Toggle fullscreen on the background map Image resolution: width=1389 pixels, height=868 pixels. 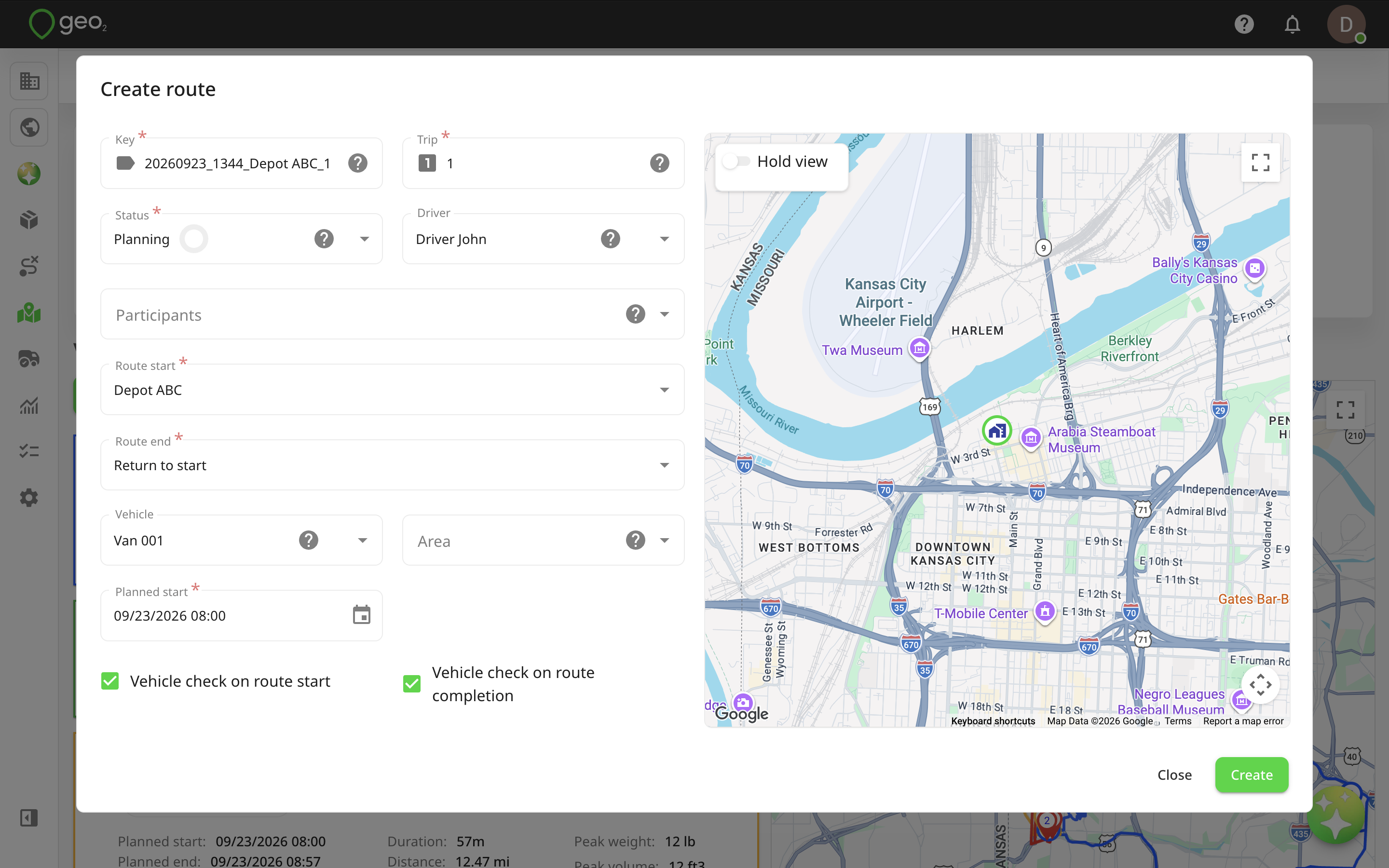(x=1345, y=410)
